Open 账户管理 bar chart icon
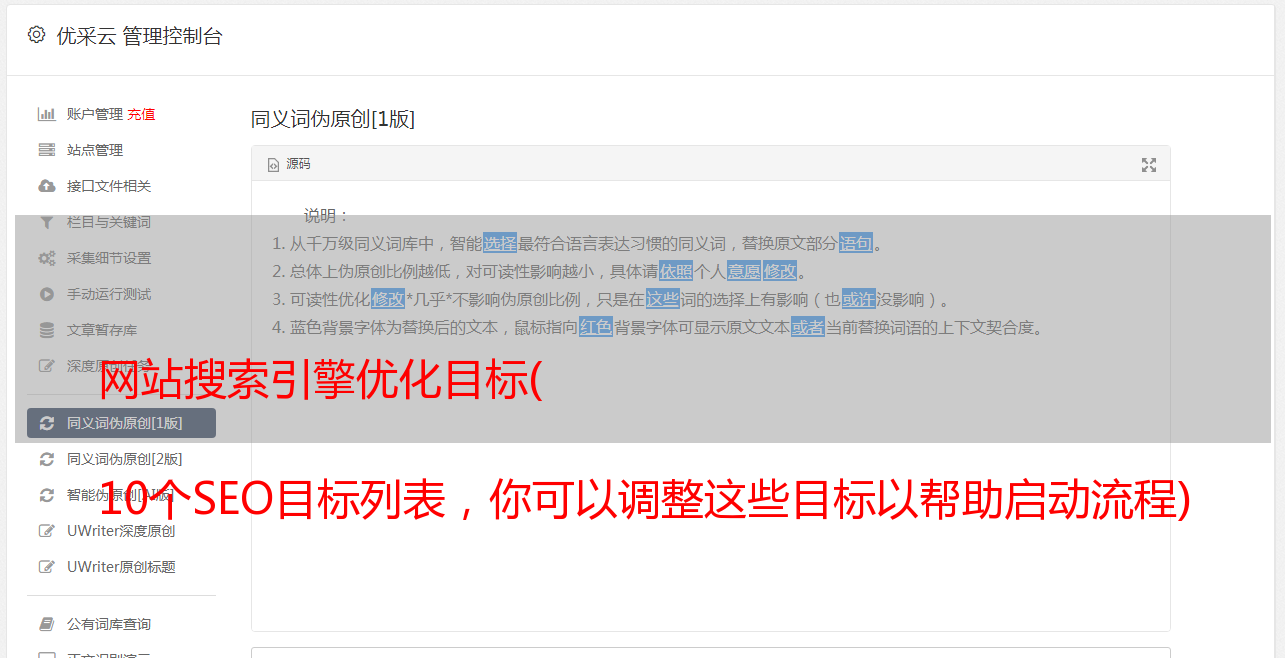 click(46, 114)
